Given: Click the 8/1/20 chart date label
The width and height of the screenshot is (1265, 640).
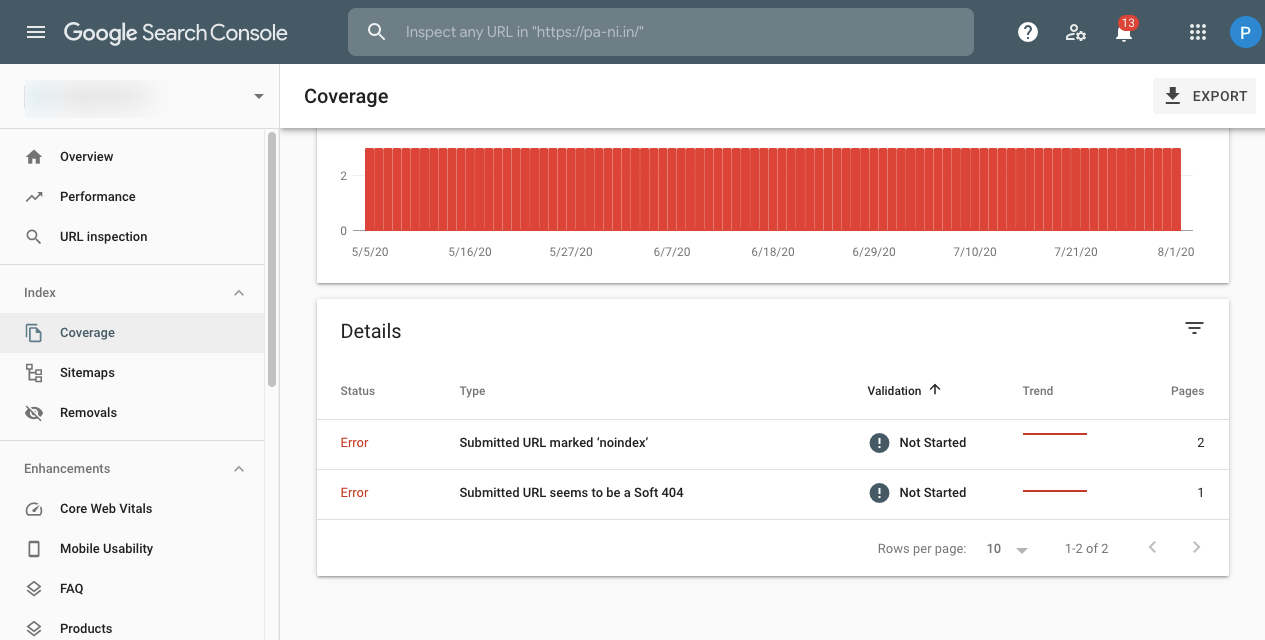Looking at the screenshot, I should pos(1176,252).
